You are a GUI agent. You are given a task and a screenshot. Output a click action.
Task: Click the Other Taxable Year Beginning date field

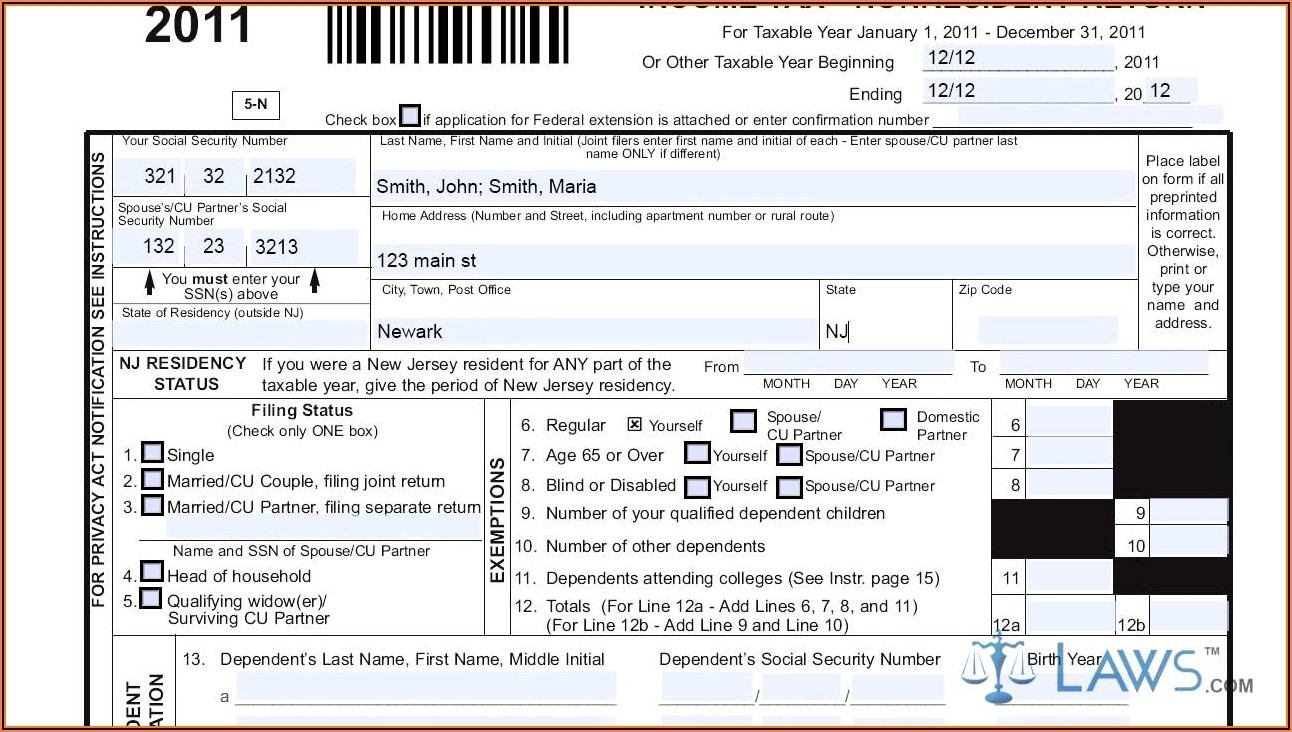click(1015, 57)
